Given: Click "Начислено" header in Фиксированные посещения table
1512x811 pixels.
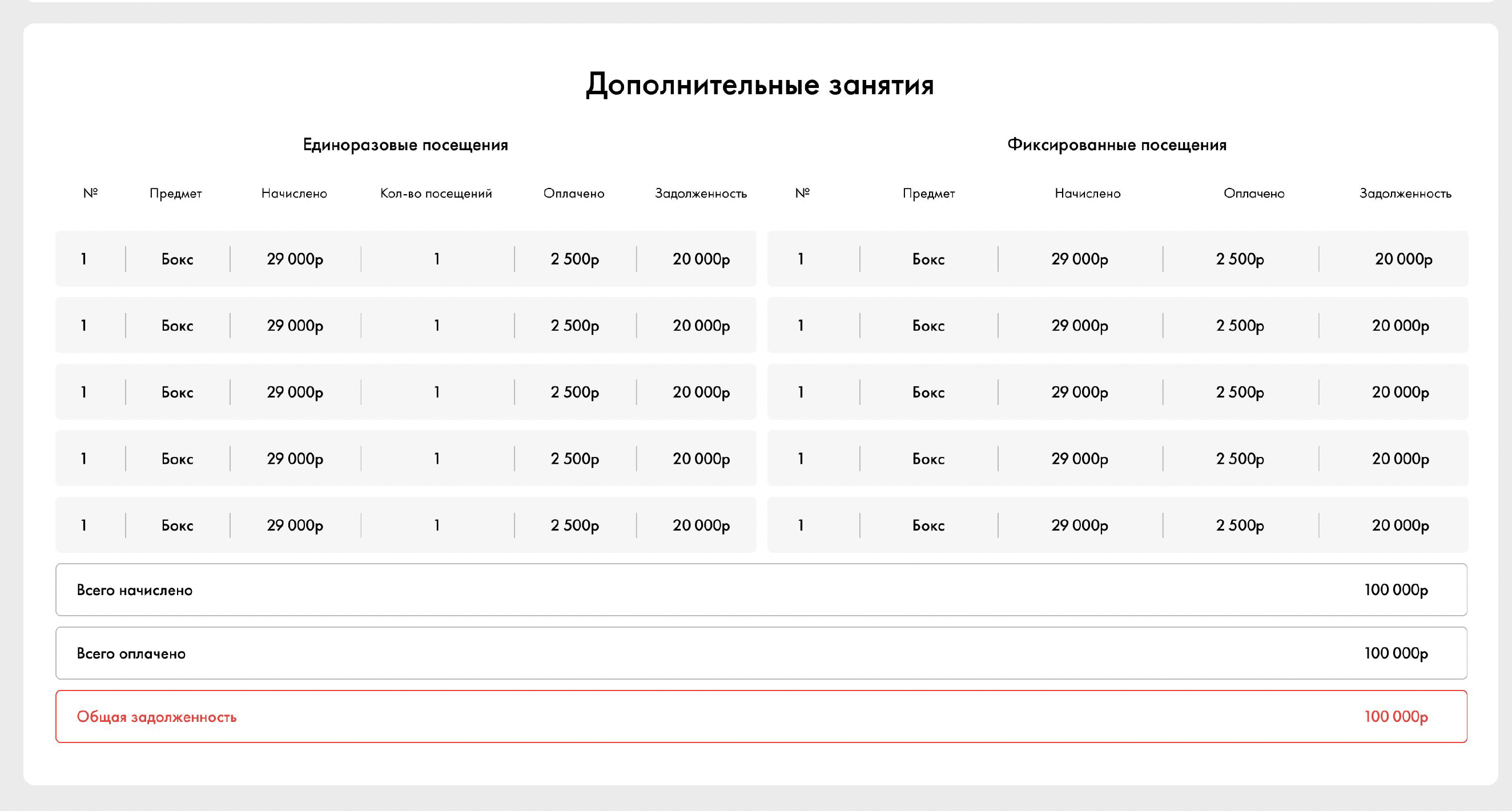Looking at the screenshot, I should [1087, 193].
